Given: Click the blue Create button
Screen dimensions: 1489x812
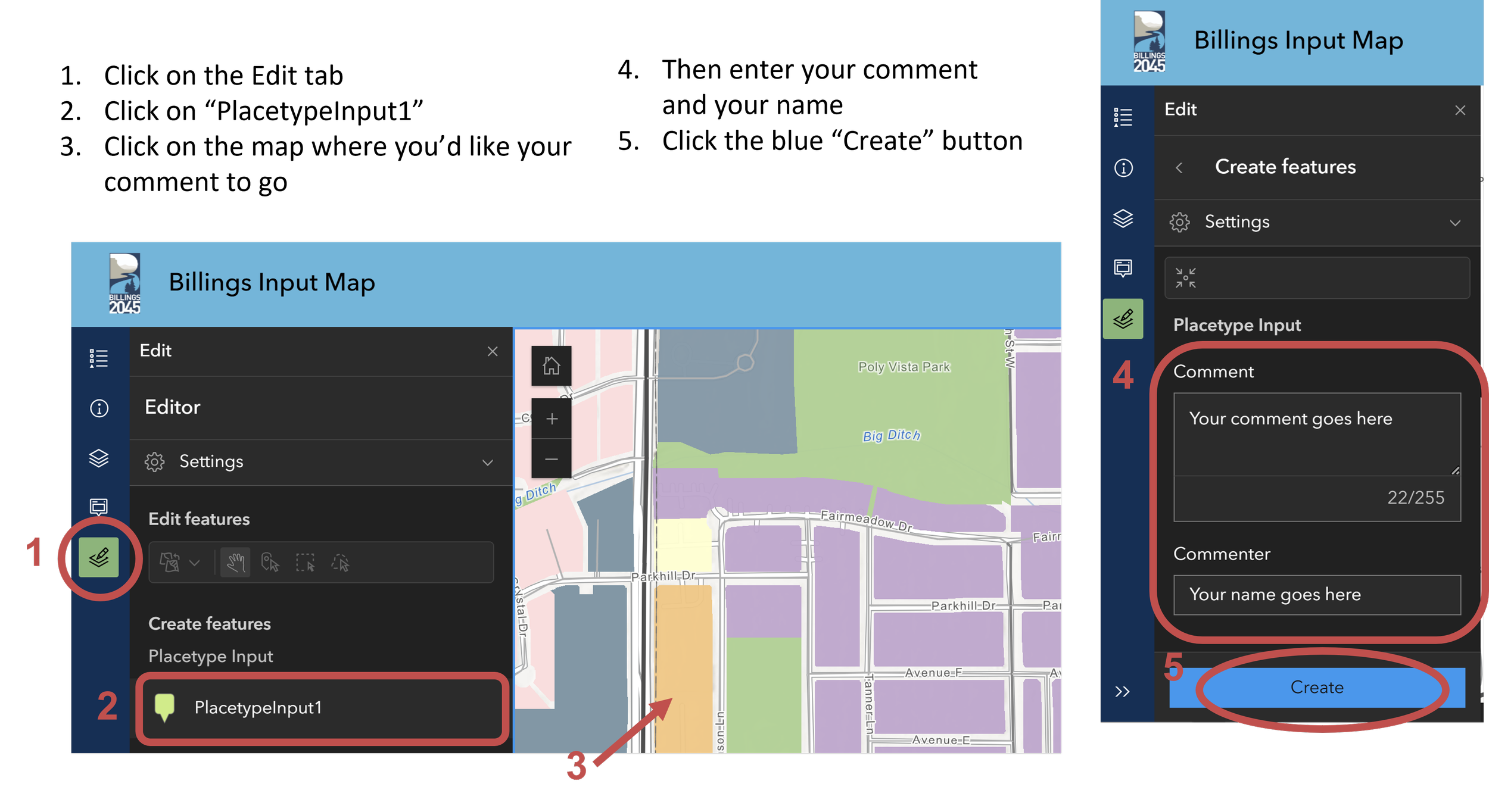Looking at the screenshot, I should coord(1316,687).
